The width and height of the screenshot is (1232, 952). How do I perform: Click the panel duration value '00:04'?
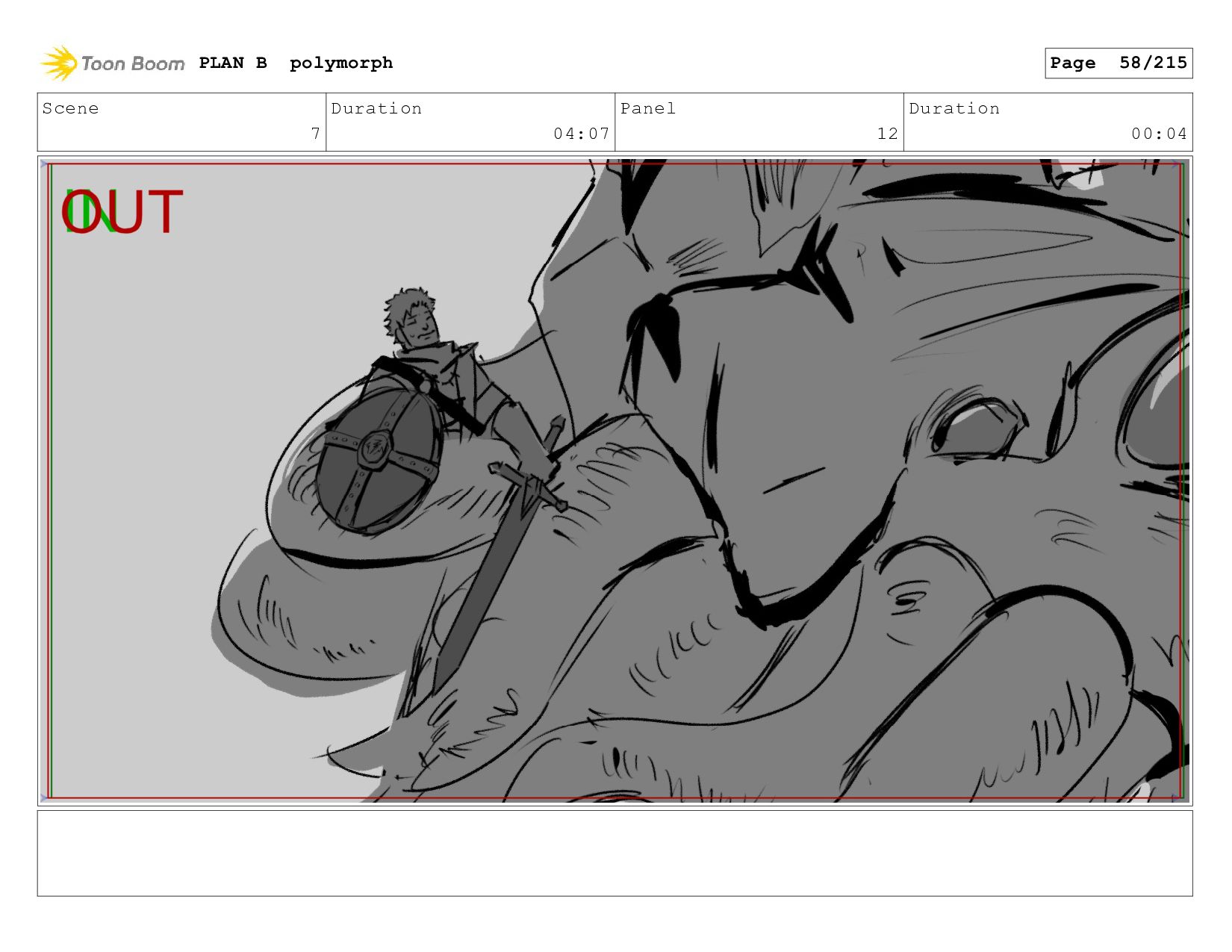point(1159,134)
